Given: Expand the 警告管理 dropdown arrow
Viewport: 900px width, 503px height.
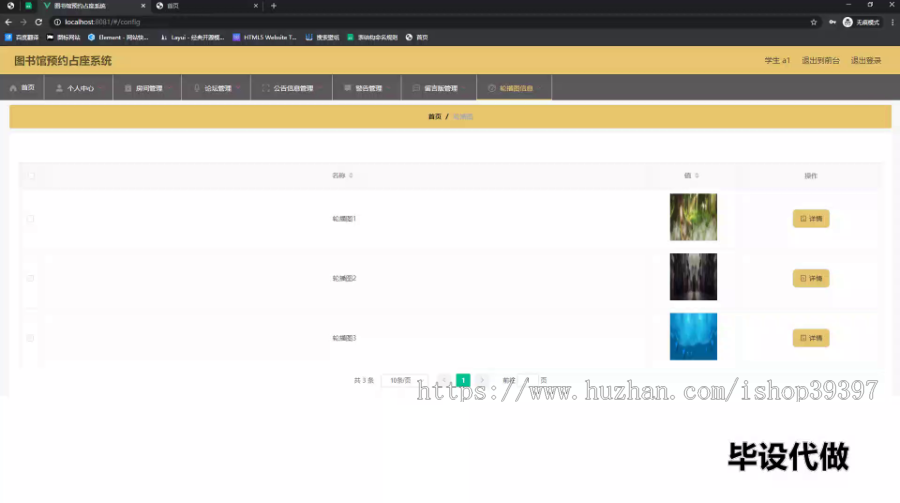Looking at the screenshot, I should [389, 88].
